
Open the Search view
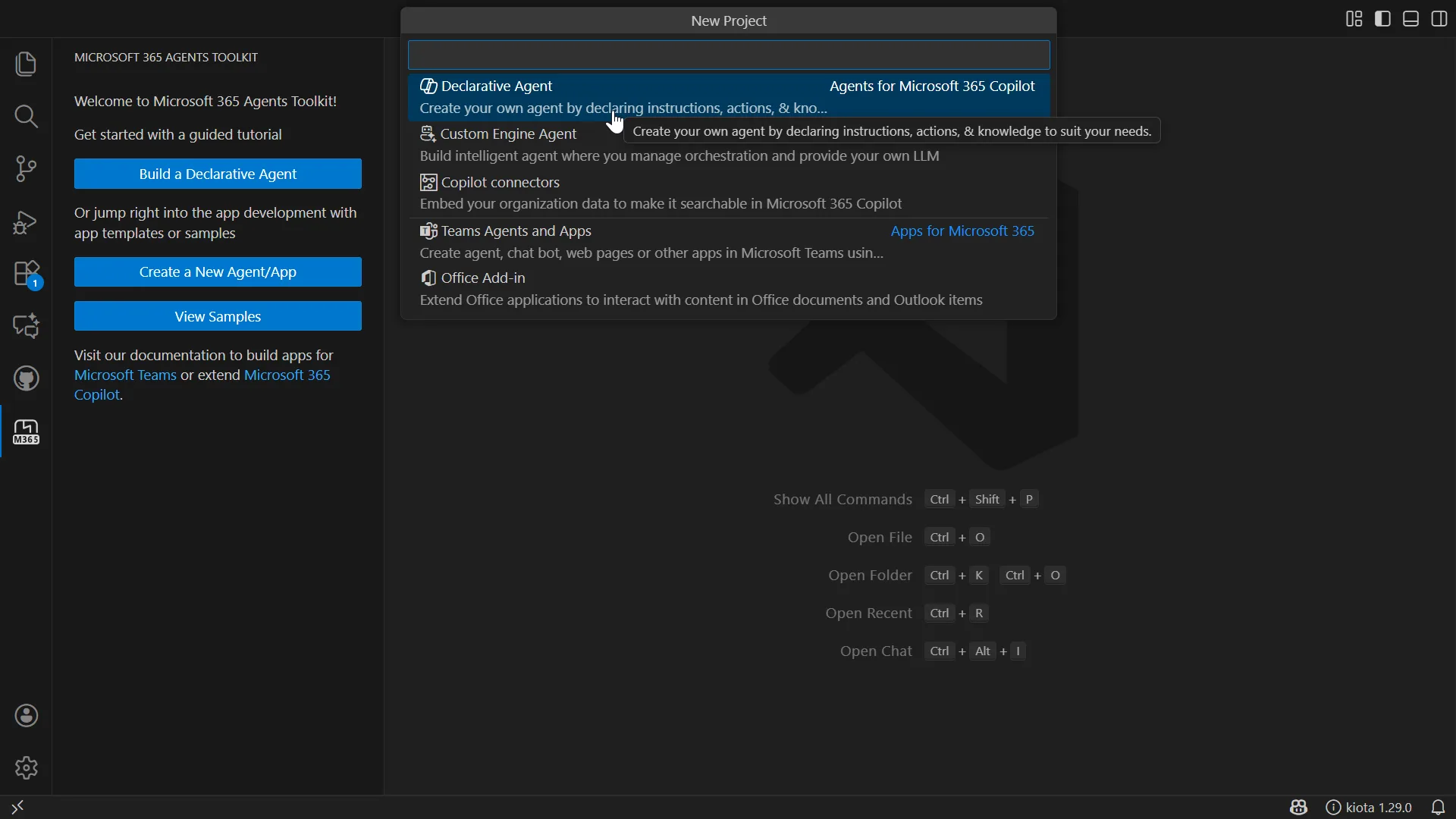26,117
